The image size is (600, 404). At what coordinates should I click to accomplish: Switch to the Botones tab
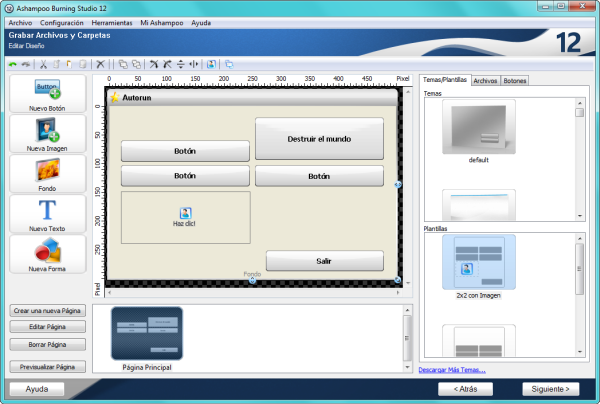click(515, 81)
